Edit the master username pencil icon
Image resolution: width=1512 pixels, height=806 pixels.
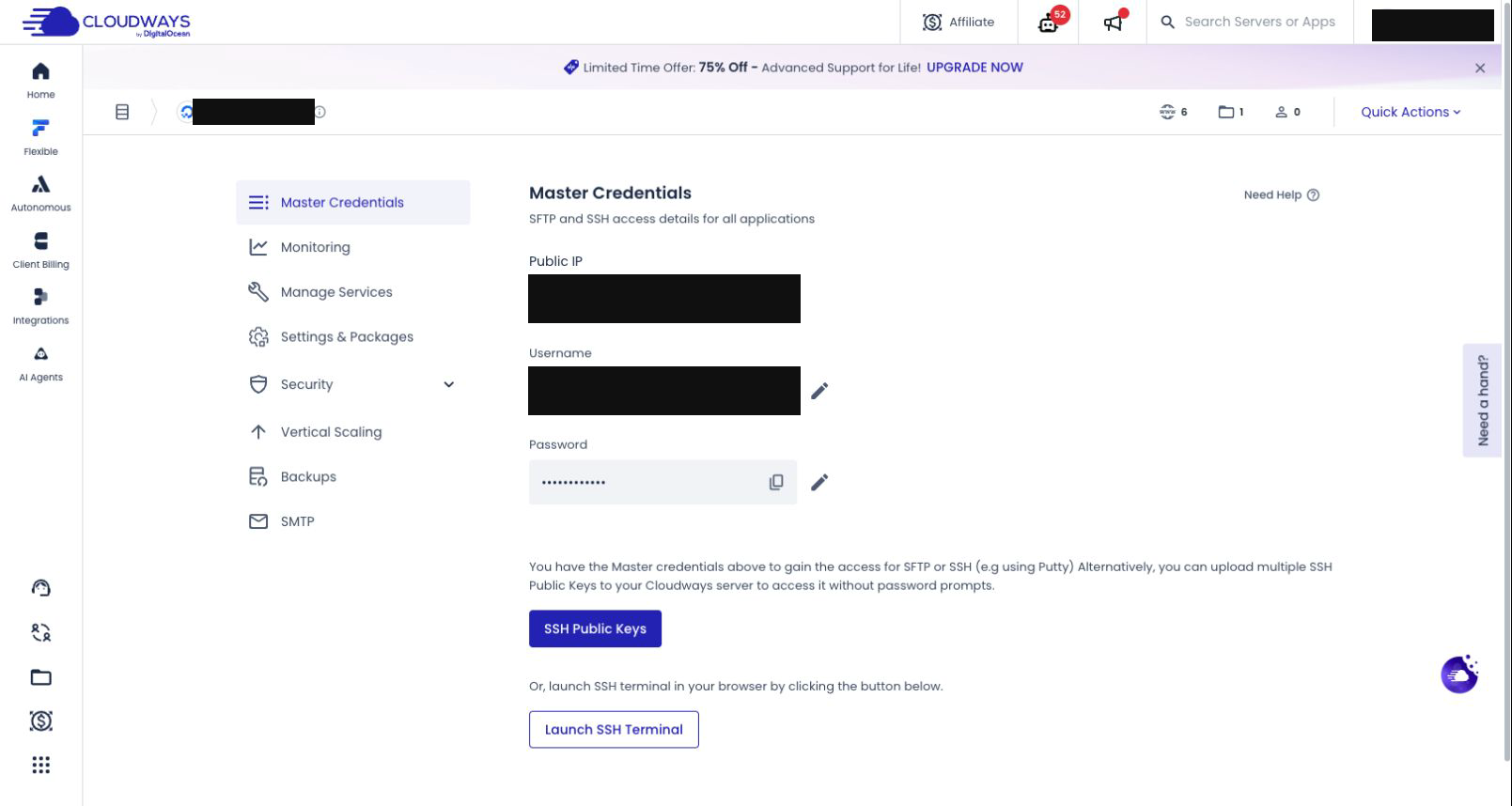819,391
